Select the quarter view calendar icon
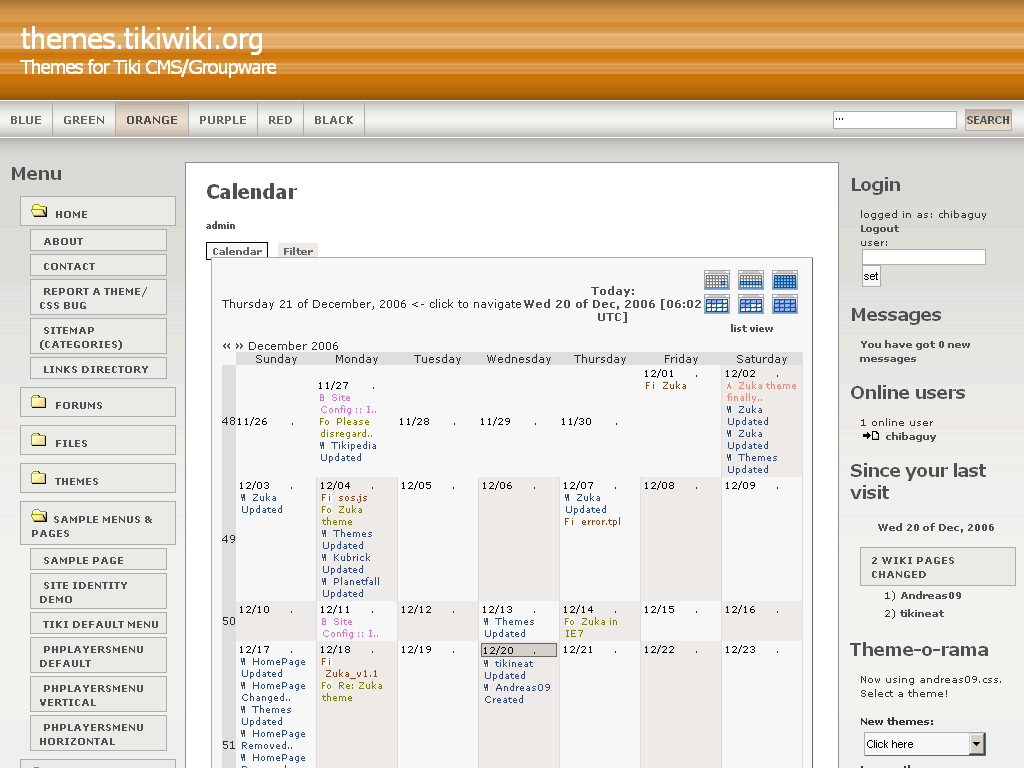 [716, 304]
